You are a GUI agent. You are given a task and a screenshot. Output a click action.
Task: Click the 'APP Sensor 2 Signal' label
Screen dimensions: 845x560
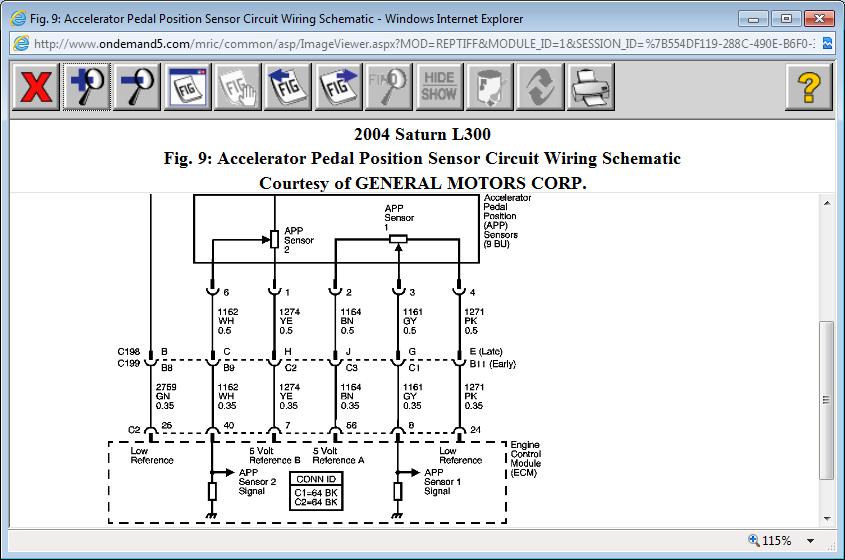[257, 482]
